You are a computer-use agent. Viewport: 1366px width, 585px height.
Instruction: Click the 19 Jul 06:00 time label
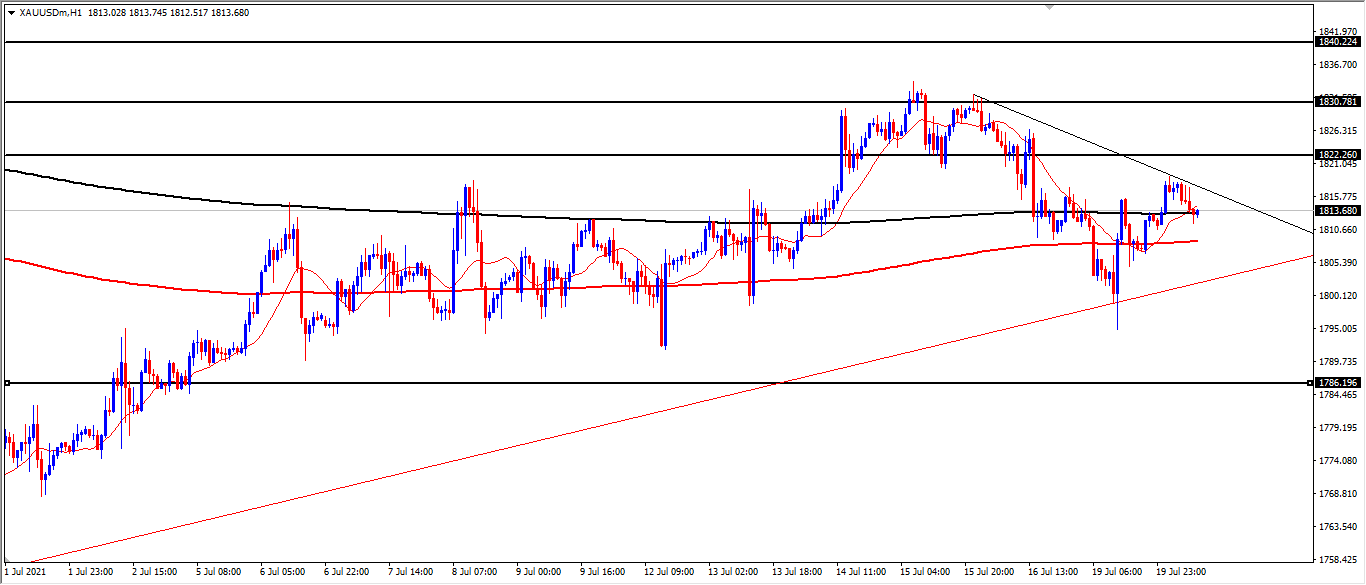pos(1117,573)
